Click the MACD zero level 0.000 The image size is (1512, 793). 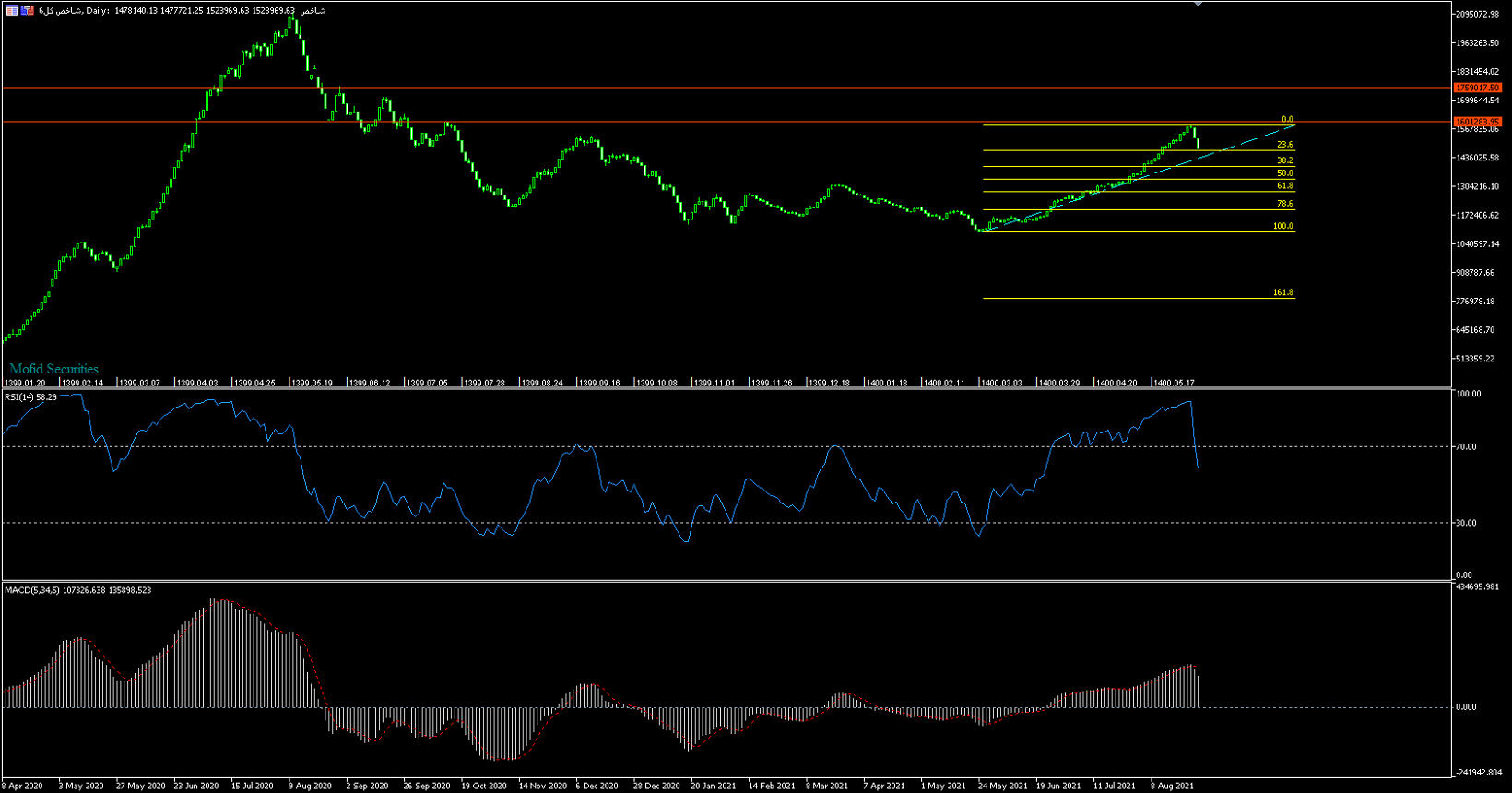[x=1466, y=707]
